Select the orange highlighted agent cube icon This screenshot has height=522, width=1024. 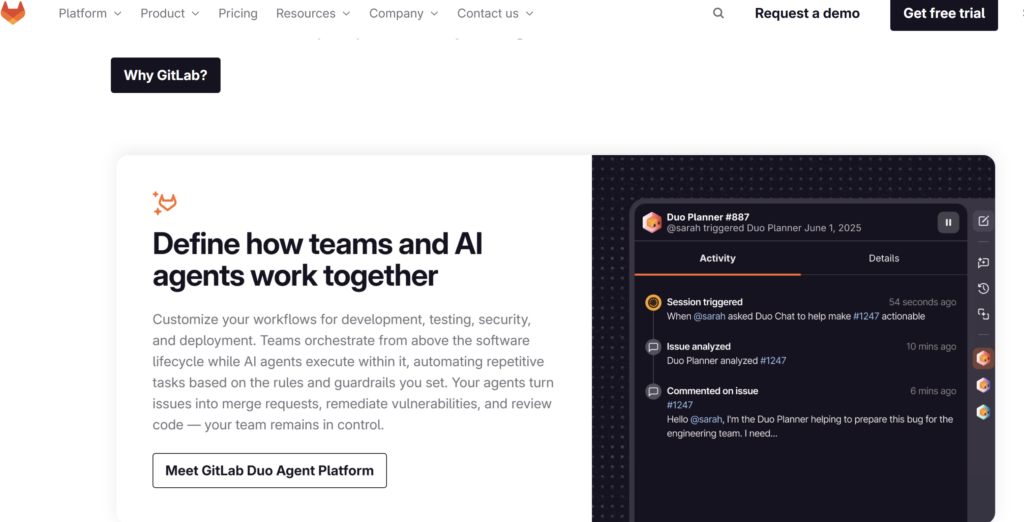click(x=984, y=359)
